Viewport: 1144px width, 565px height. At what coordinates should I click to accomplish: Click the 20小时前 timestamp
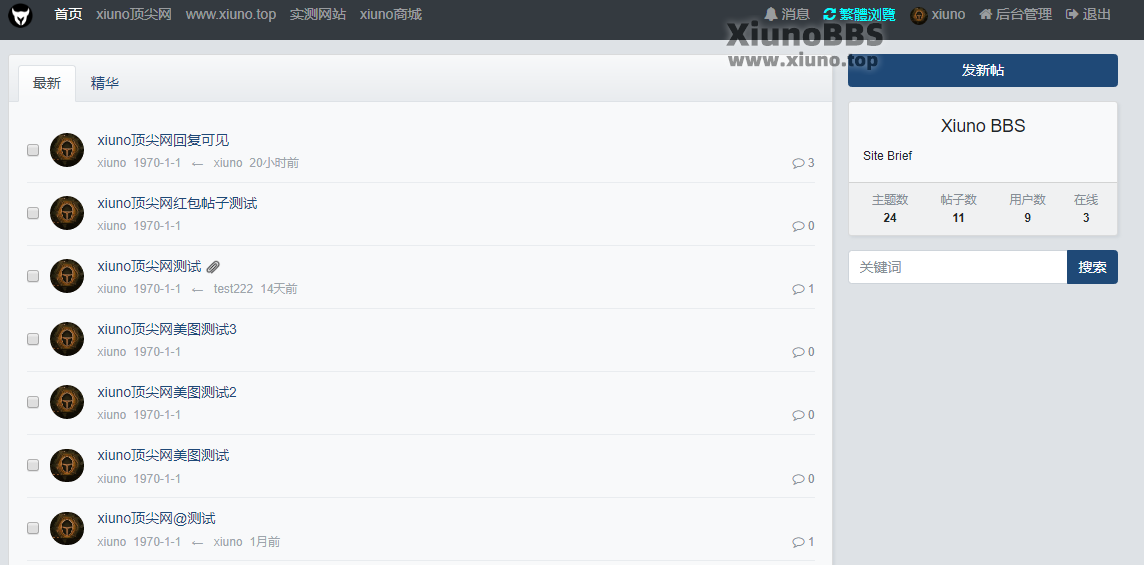[274, 163]
